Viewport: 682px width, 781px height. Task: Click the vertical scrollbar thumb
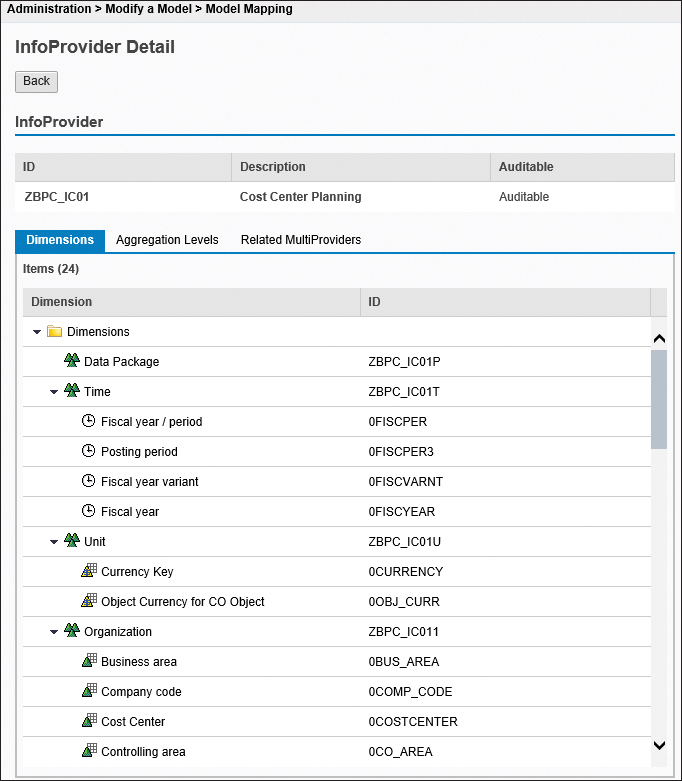659,399
